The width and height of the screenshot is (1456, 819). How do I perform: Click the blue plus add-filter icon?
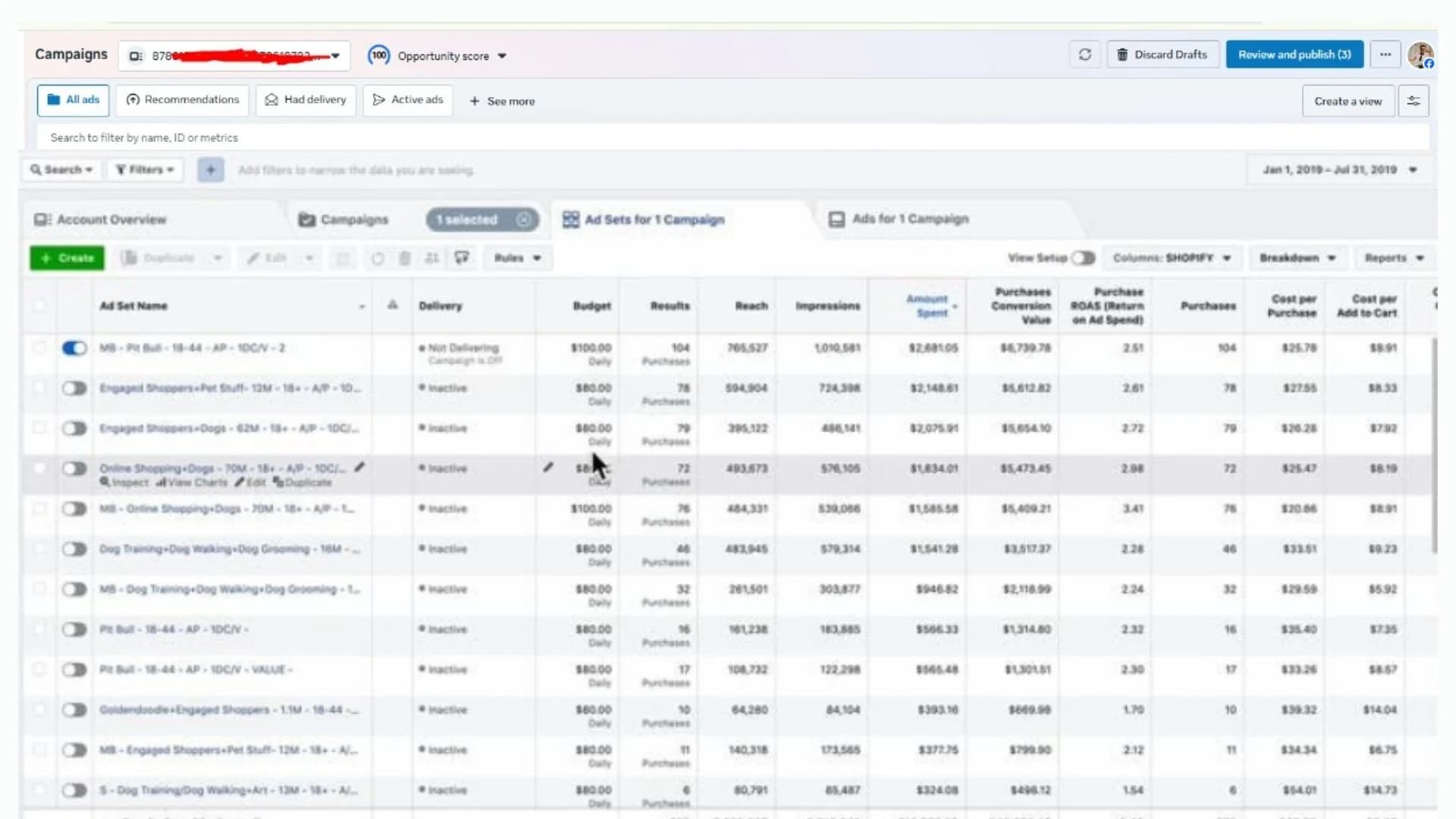[x=211, y=170]
